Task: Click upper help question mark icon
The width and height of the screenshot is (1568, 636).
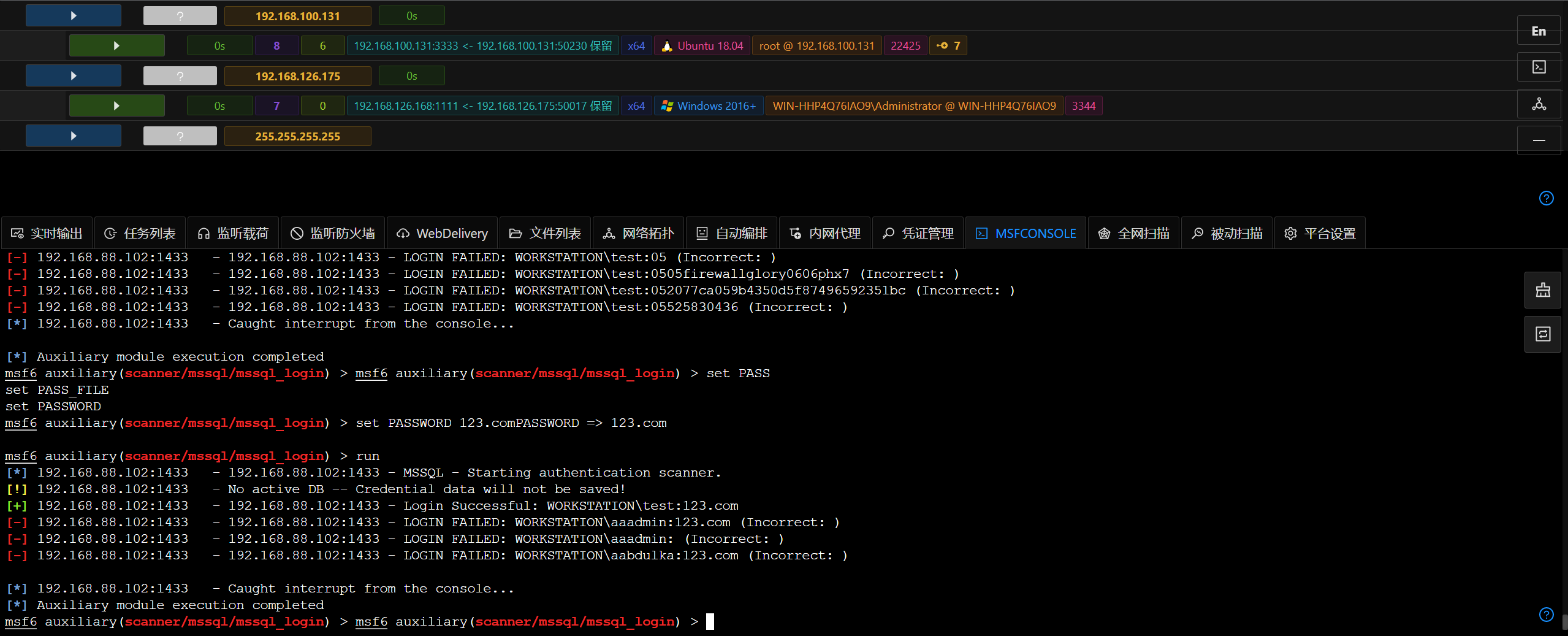Action: 1547,198
